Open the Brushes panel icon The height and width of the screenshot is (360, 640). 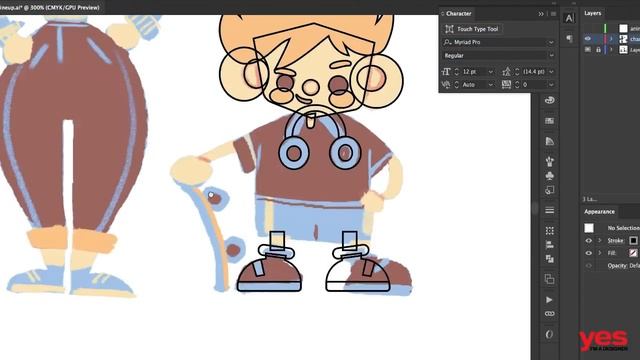point(549,161)
